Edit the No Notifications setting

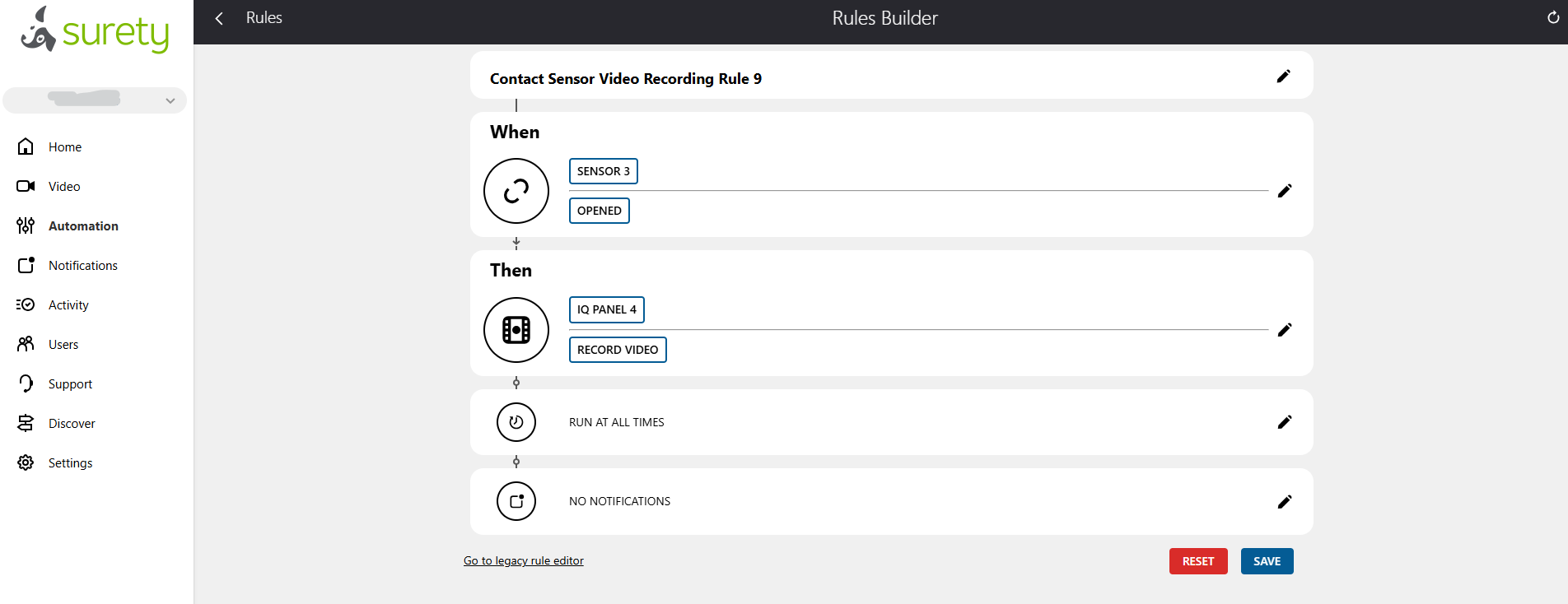[1284, 502]
